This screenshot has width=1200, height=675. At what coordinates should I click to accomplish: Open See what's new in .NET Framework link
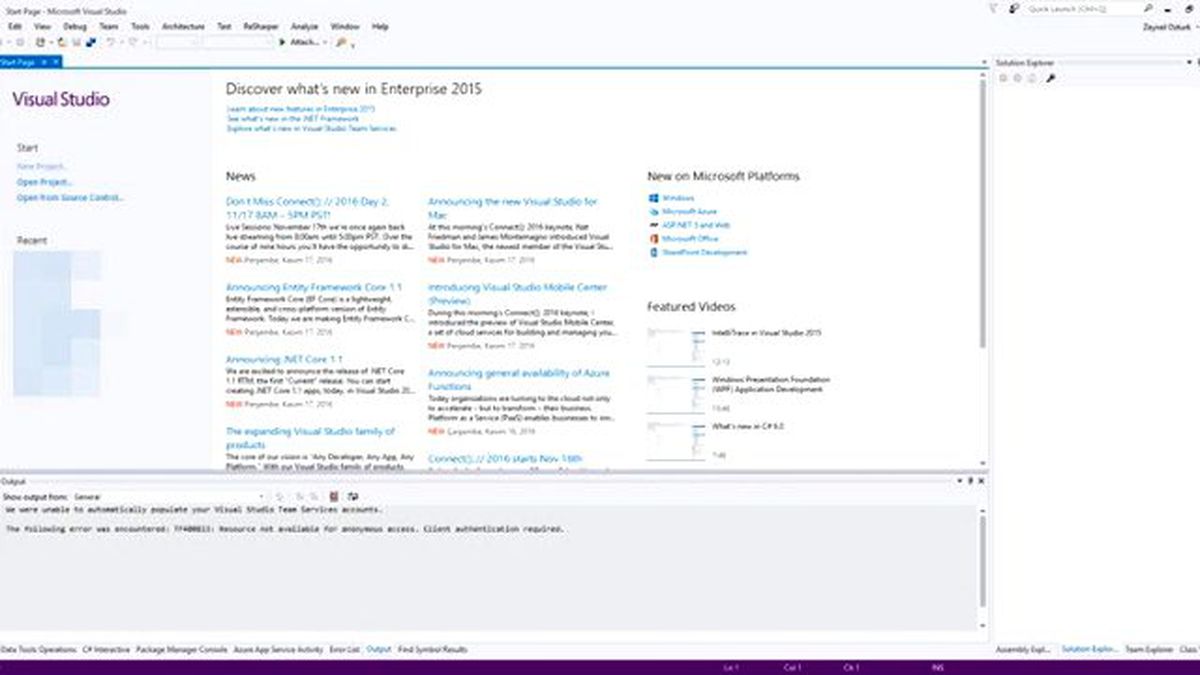coord(292,119)
